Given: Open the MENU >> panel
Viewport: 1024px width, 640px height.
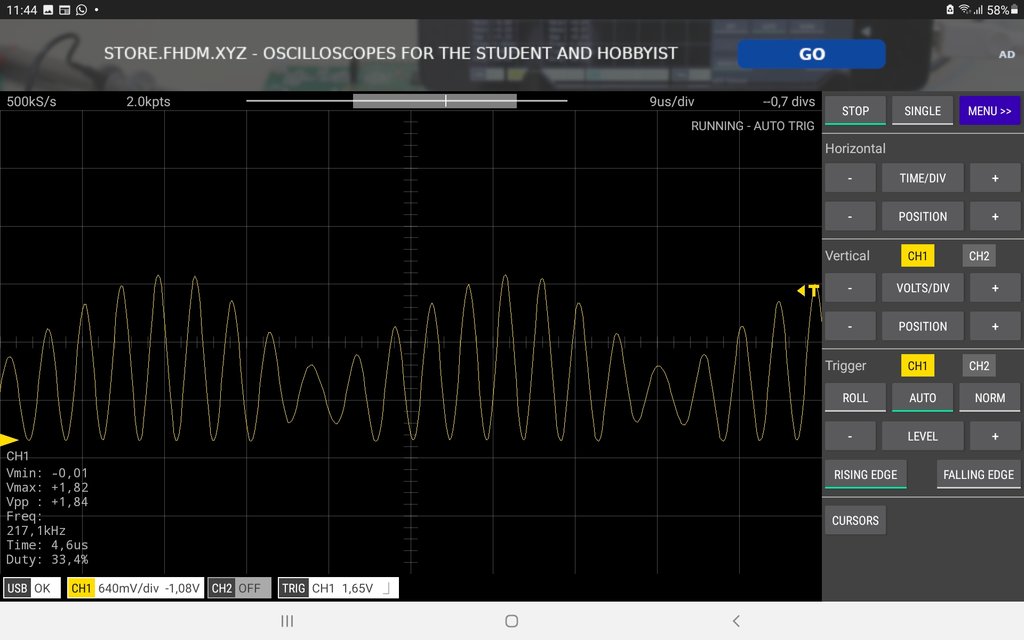Looking at the screenshot, I should click(989, 110).
